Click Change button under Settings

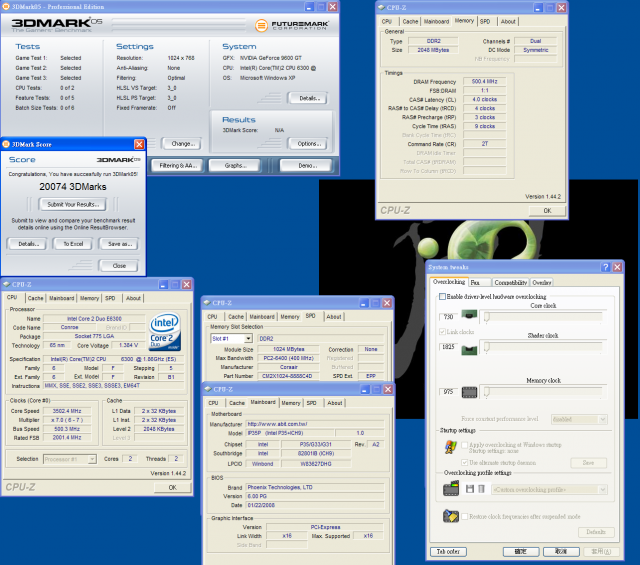point(182,144)
